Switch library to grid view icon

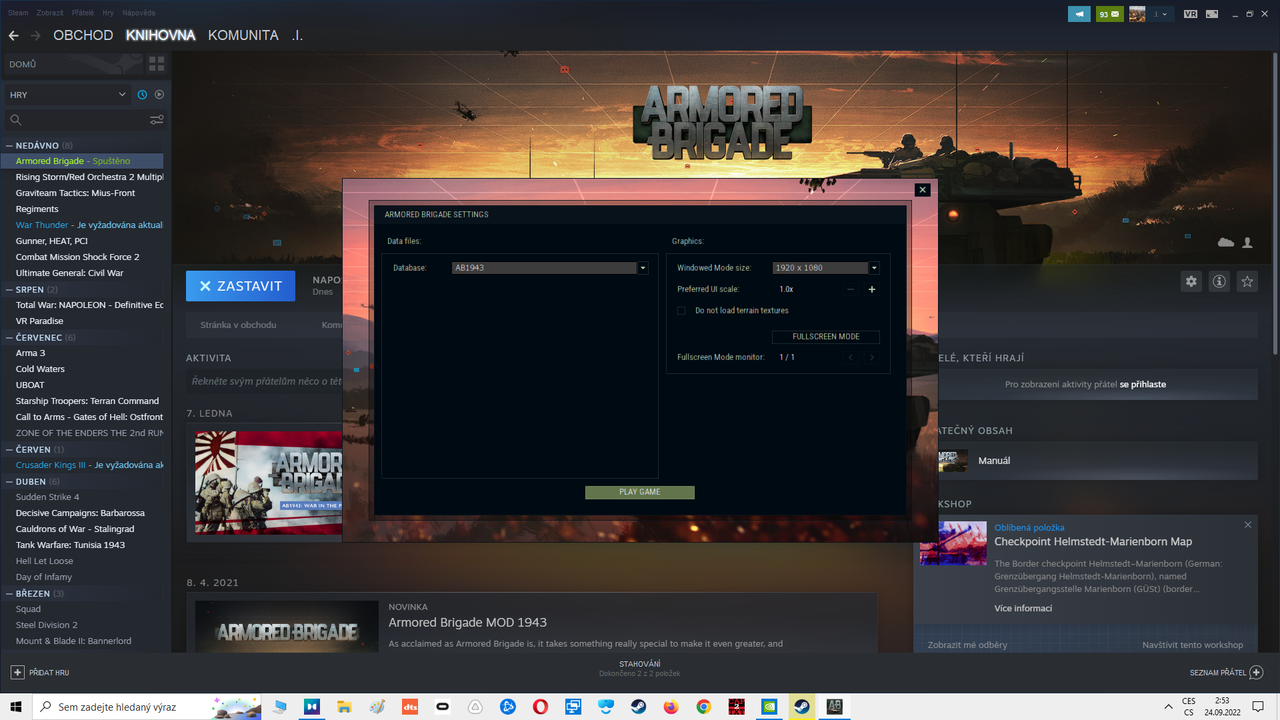[x=156, y=64]
